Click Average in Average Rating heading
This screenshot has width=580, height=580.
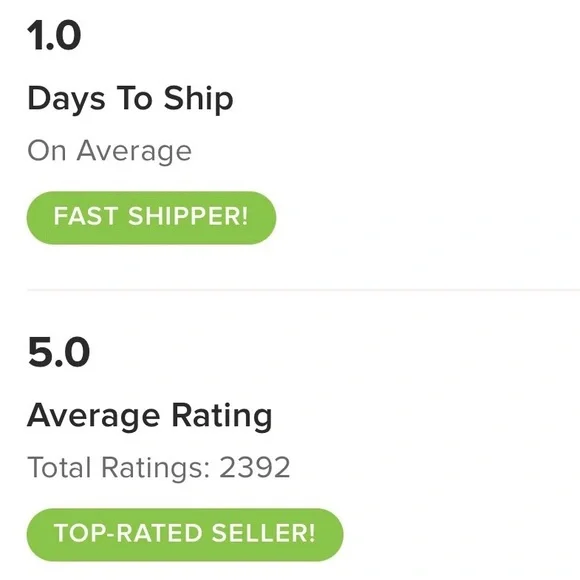coord(94,417)
